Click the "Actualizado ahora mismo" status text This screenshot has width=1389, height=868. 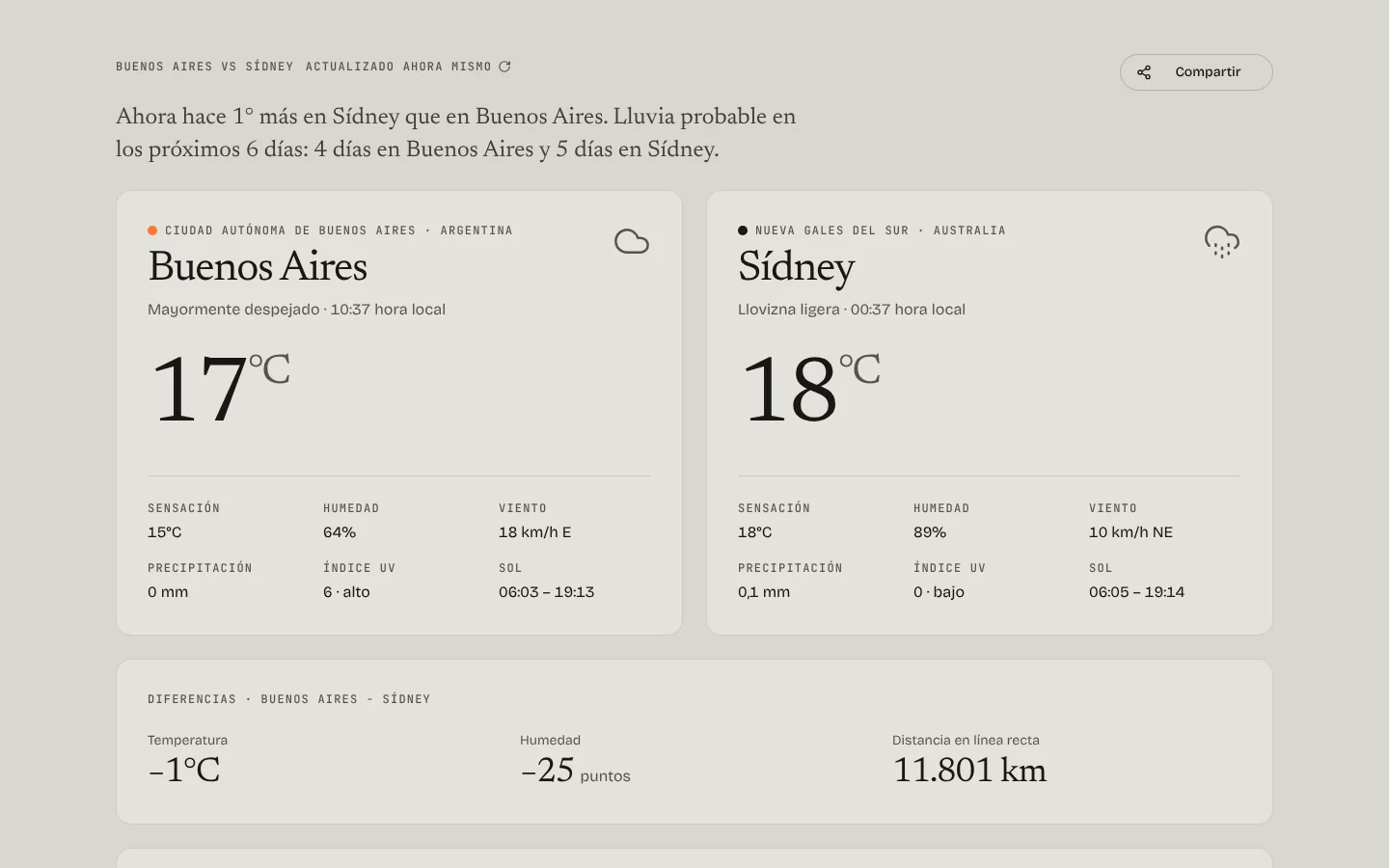(x=398, y=67)
